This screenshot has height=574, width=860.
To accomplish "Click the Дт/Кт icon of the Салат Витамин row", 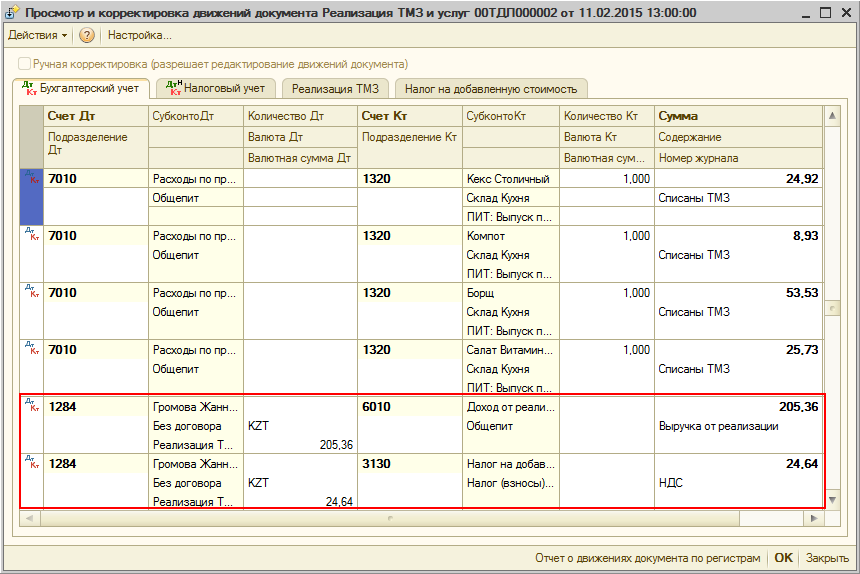I will coord(31,350).
